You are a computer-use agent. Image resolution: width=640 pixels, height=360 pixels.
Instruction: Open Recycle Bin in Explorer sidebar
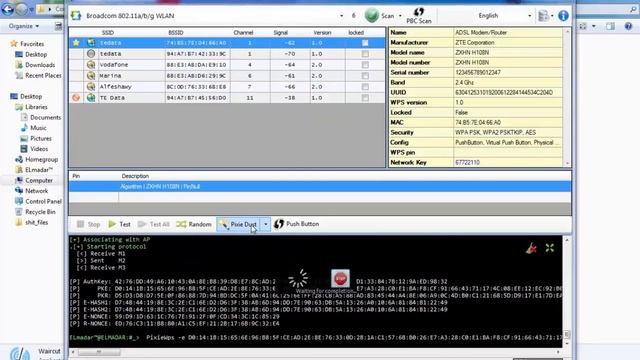point(36,212)
